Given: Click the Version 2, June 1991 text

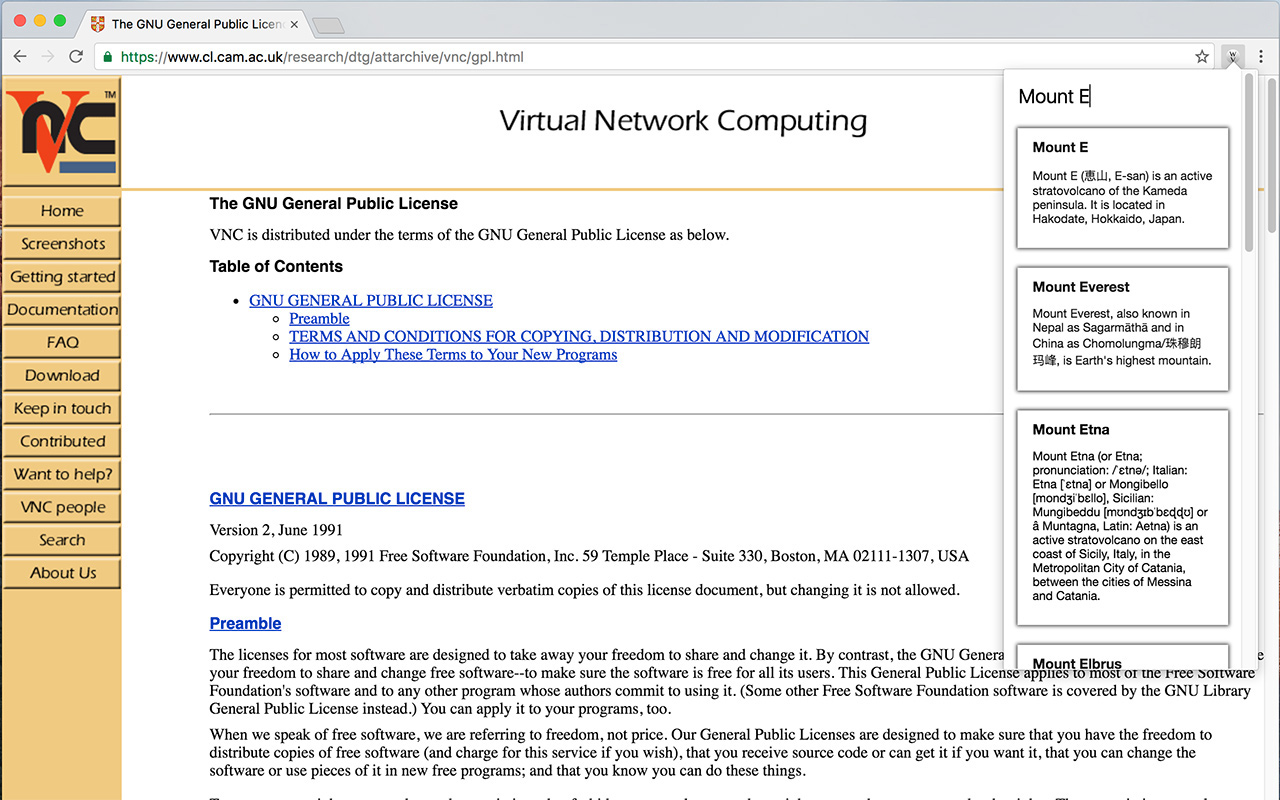Looking at the screenshot, I should [x=276, y=530].
